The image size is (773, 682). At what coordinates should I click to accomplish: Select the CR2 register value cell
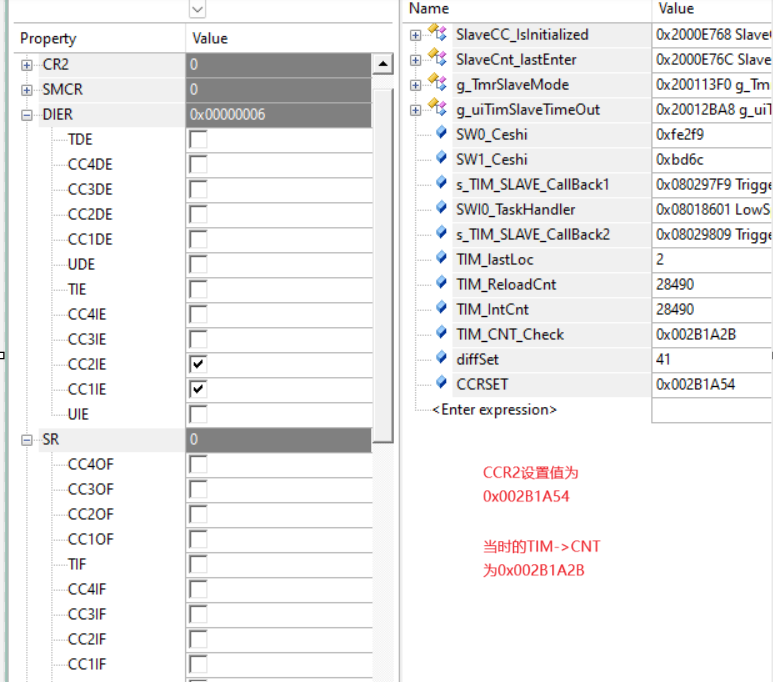279,65
